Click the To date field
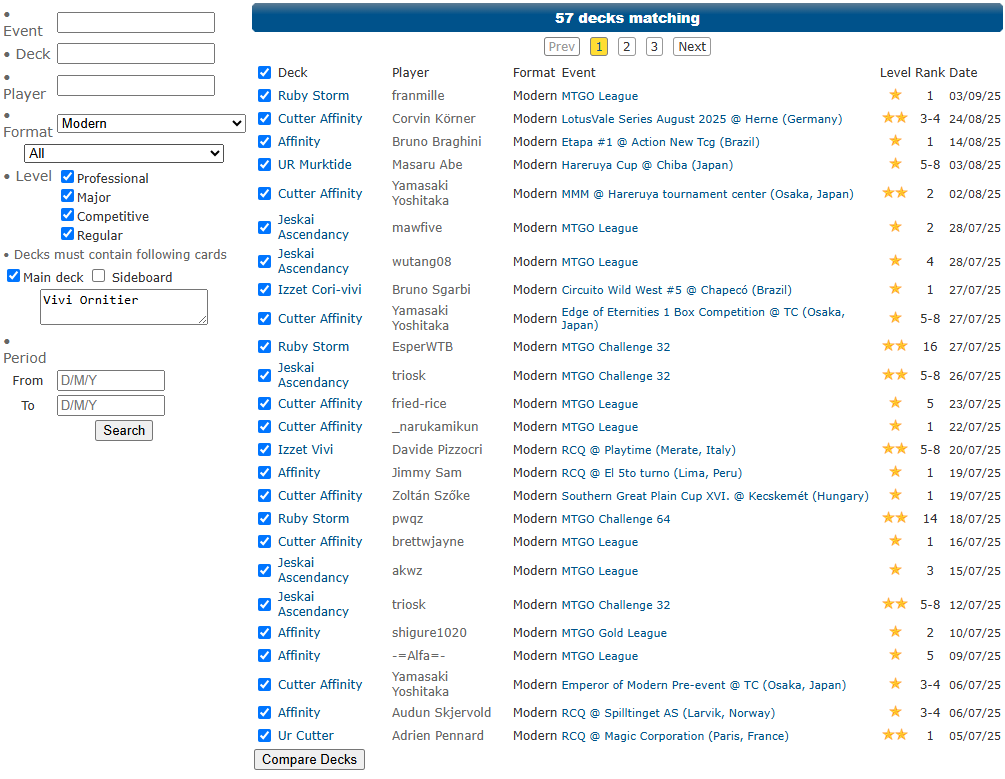 click(111, 405)
